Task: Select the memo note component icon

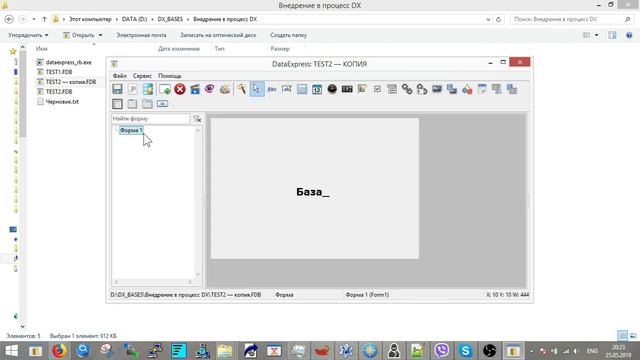Action: tap(362, 89)
